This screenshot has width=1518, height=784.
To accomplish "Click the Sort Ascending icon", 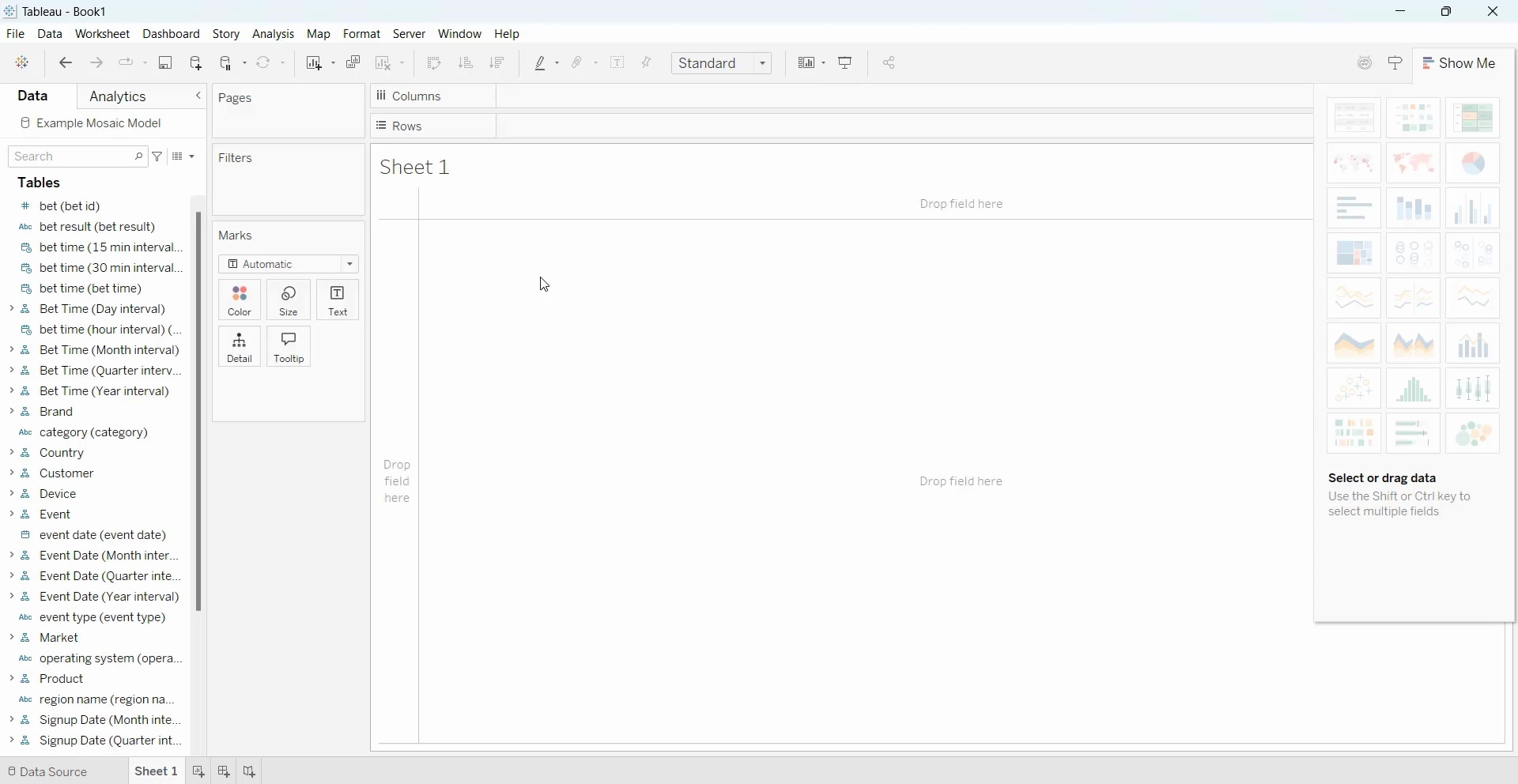I will (x=466, y=63).
